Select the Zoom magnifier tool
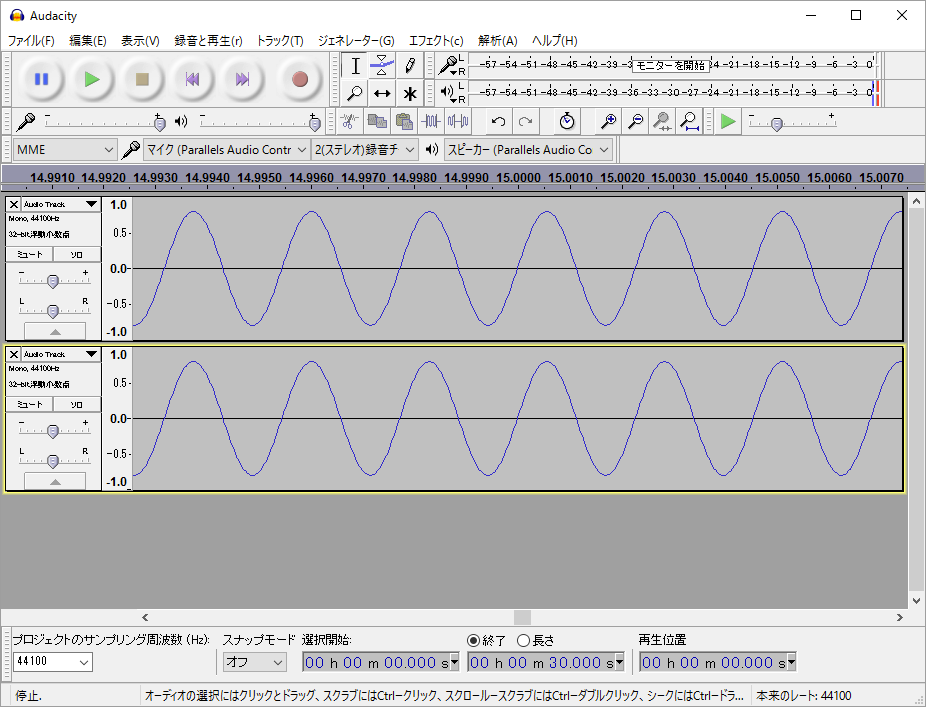 coord(355,93)
